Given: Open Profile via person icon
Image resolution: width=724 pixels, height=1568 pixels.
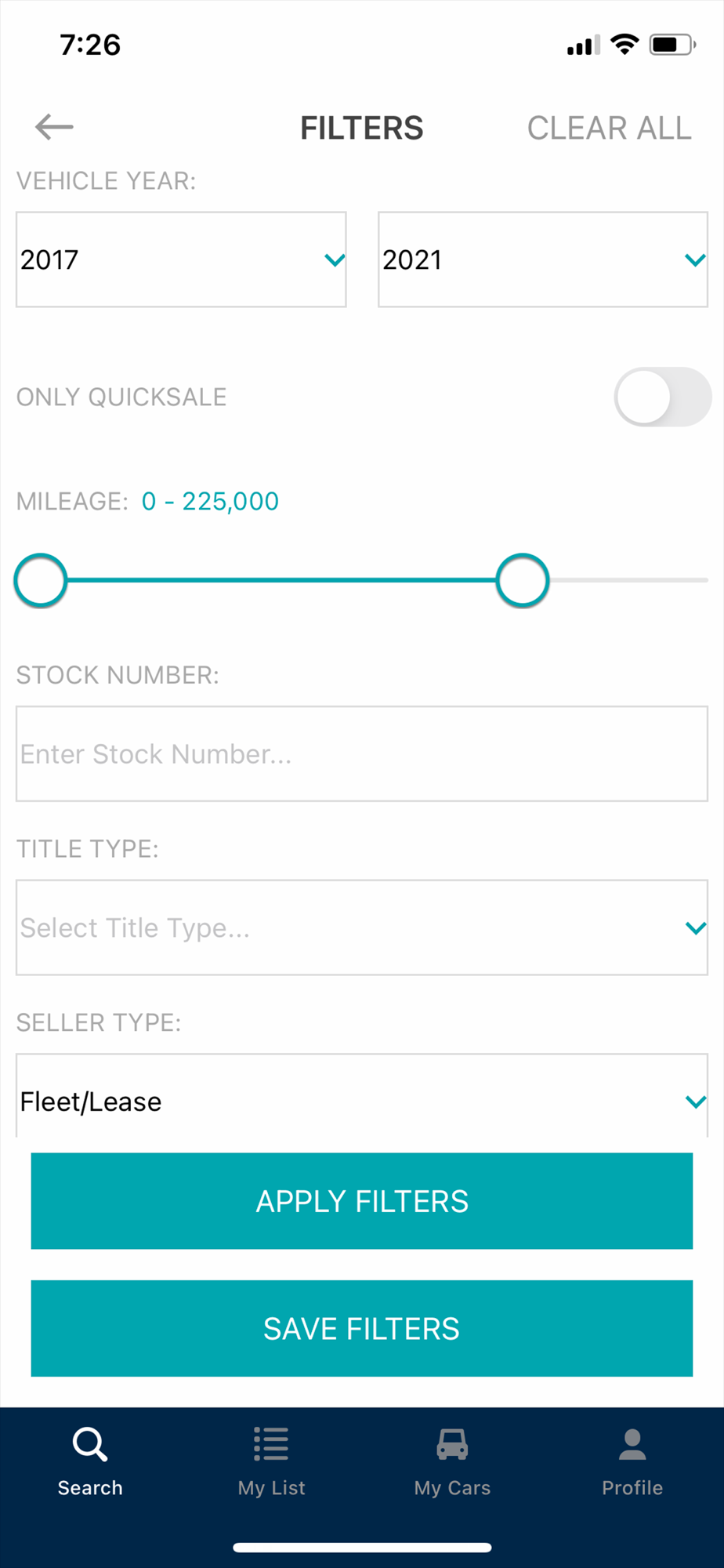Looking at the screenshot, I should 632,1443.
